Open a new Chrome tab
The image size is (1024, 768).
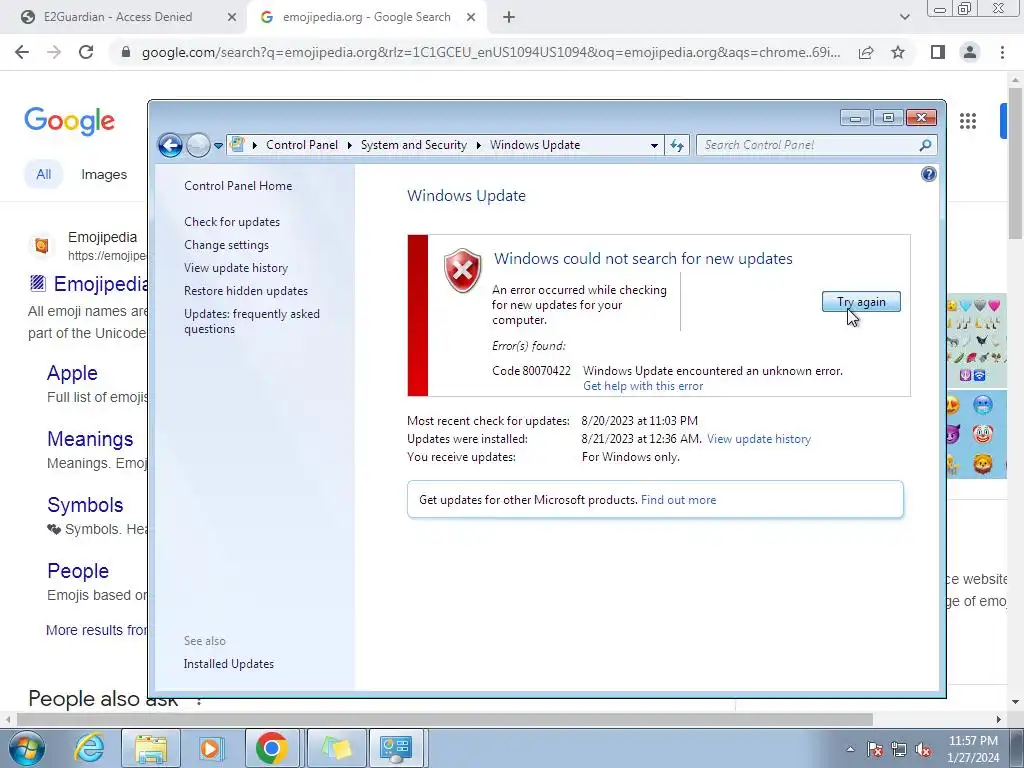point(509,18)
